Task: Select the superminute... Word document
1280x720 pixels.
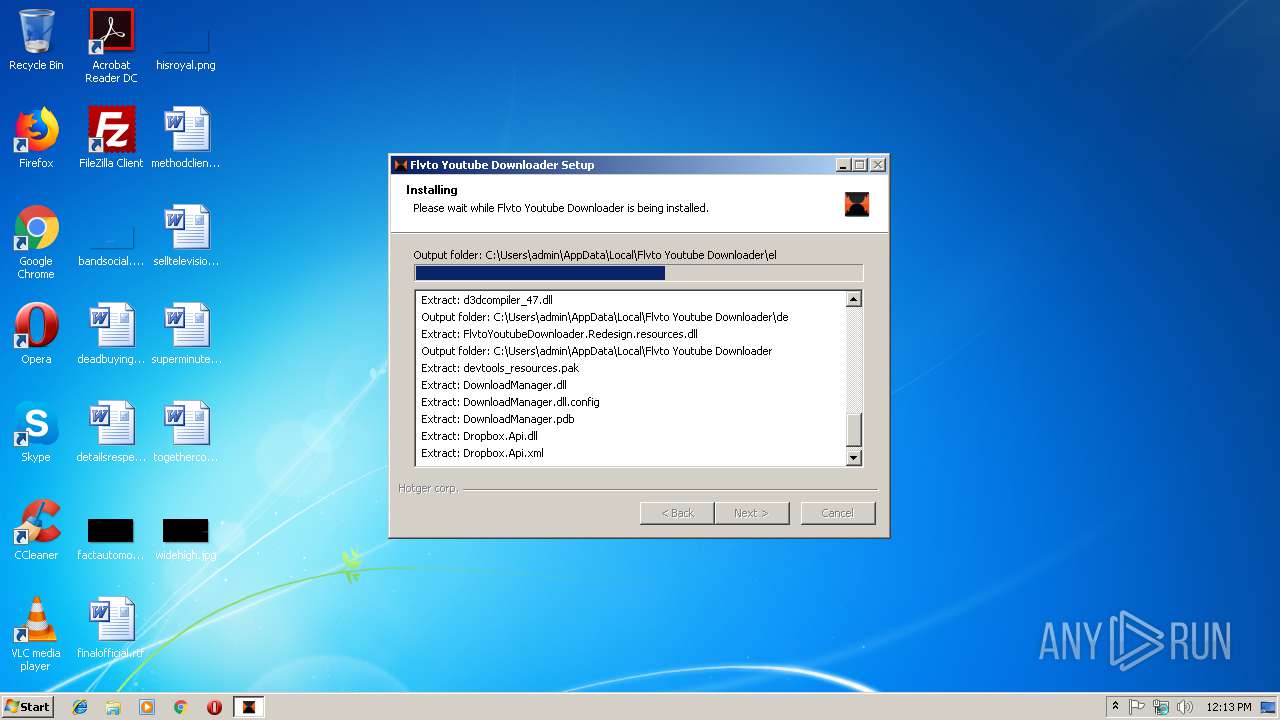Action: [x=186, y=334]
